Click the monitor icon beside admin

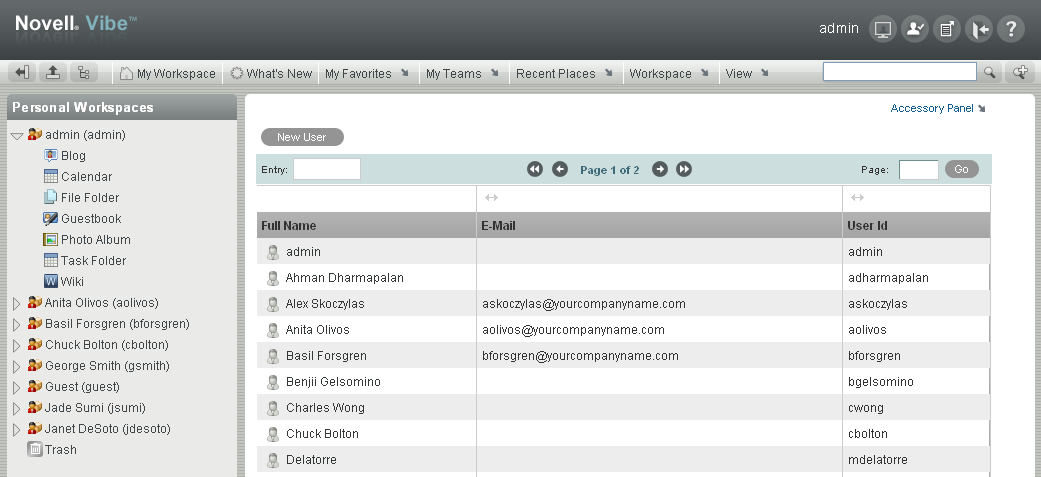point(881,29)
